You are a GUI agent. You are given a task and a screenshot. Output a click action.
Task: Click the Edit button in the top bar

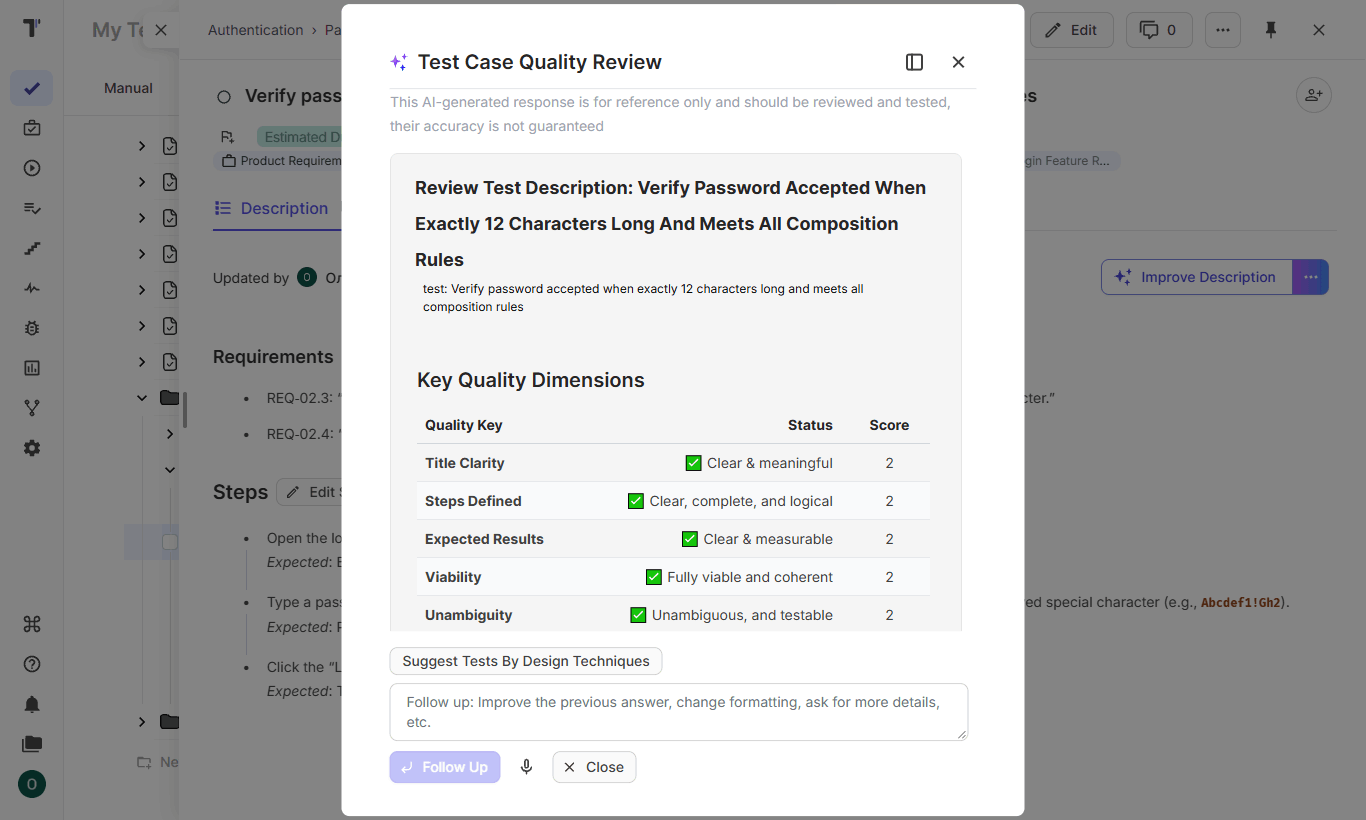1071,30
